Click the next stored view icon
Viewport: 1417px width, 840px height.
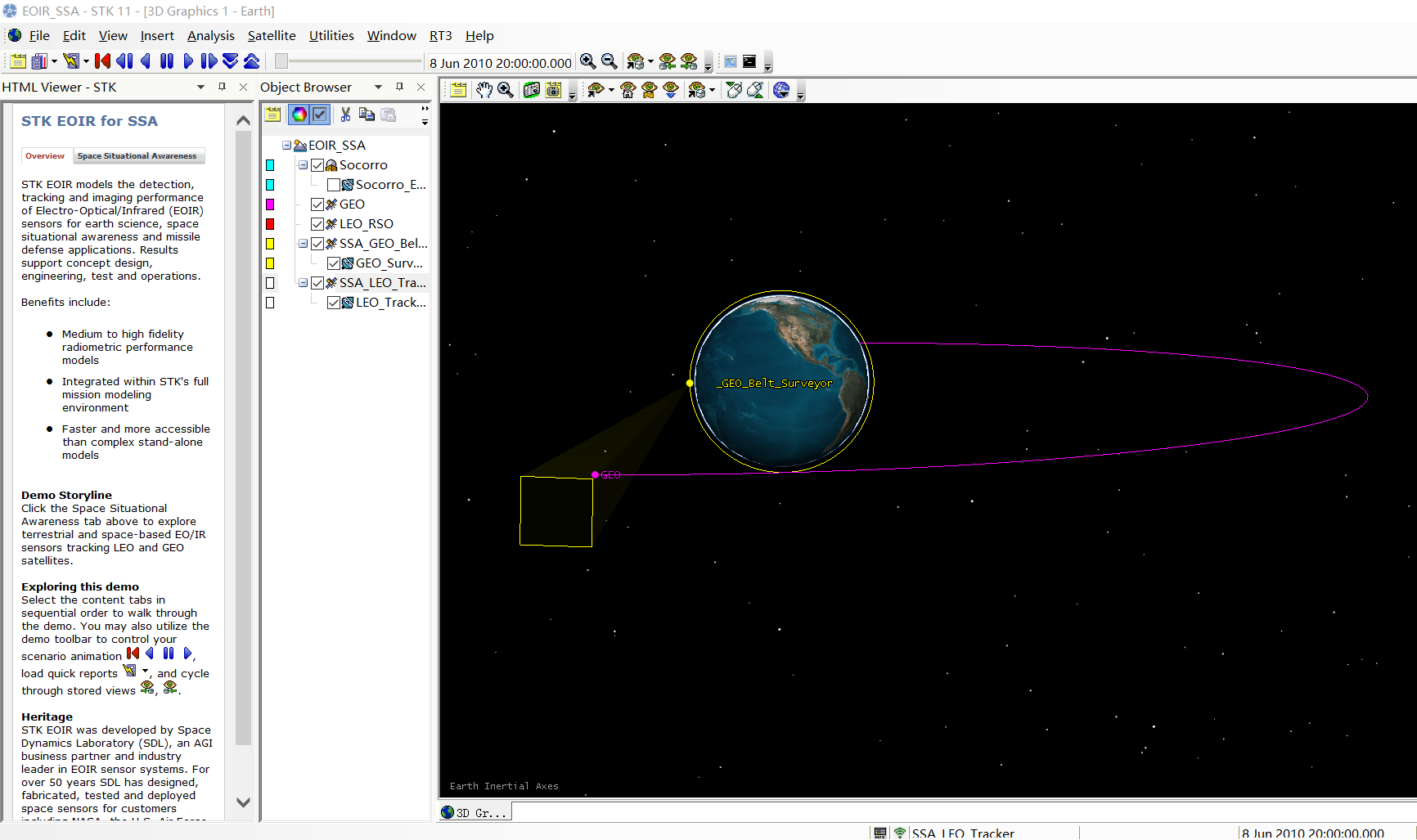(x=689, y=61)
